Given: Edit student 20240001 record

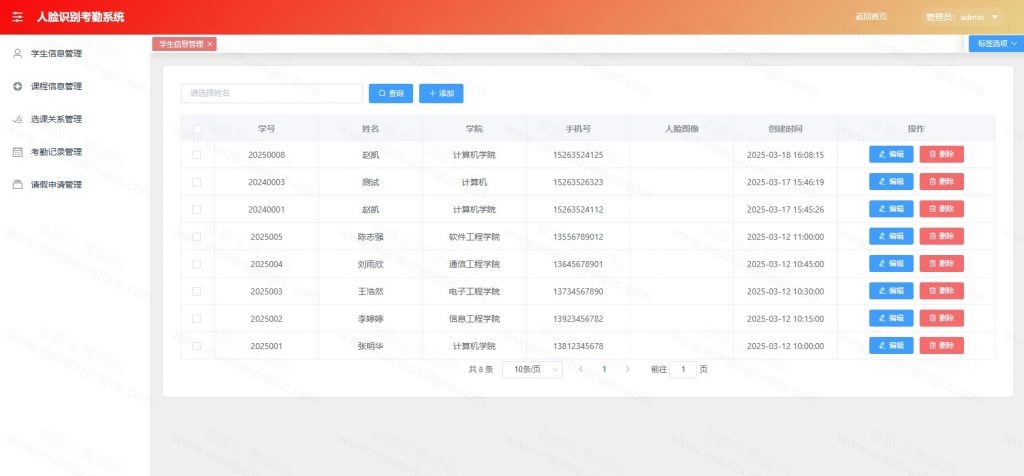Looking at the screenshot, I should click(891, 209).
